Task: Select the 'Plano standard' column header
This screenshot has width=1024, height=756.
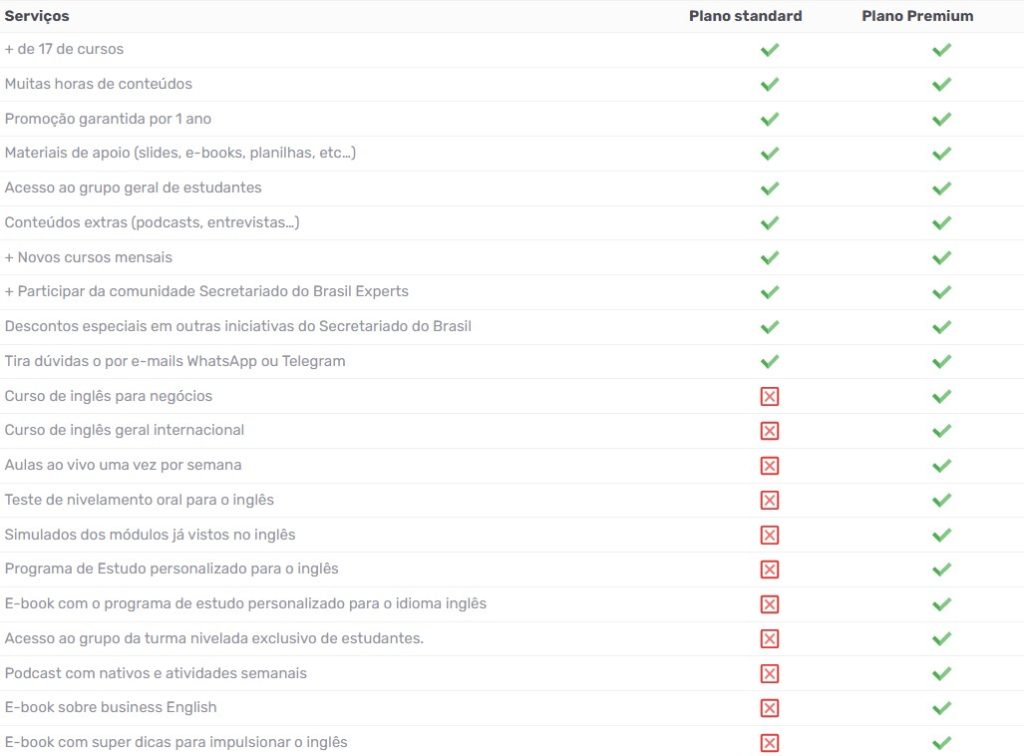Action: (x=745, y=16)
